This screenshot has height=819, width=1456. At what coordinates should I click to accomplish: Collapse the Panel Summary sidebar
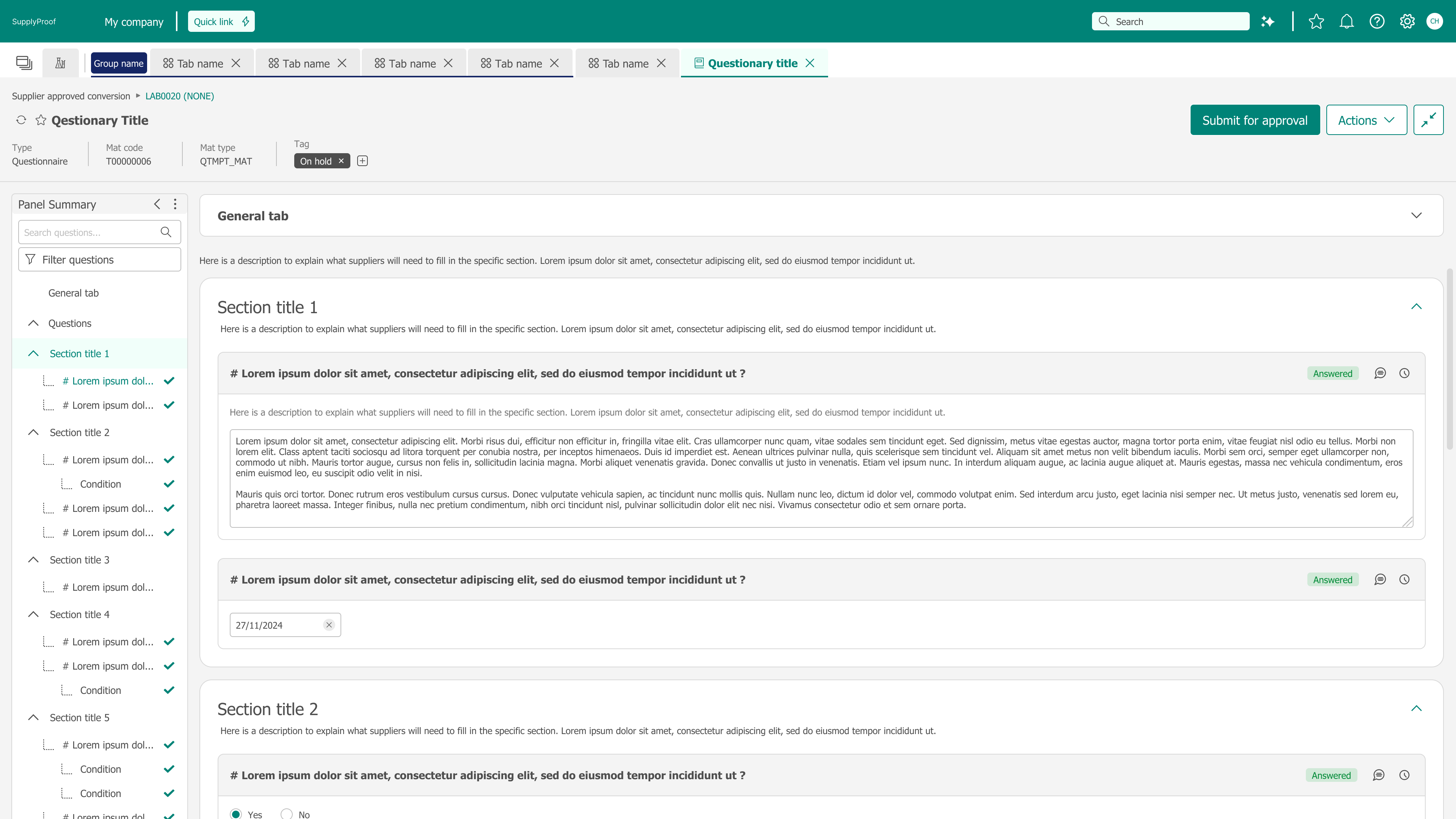(157, 204)
